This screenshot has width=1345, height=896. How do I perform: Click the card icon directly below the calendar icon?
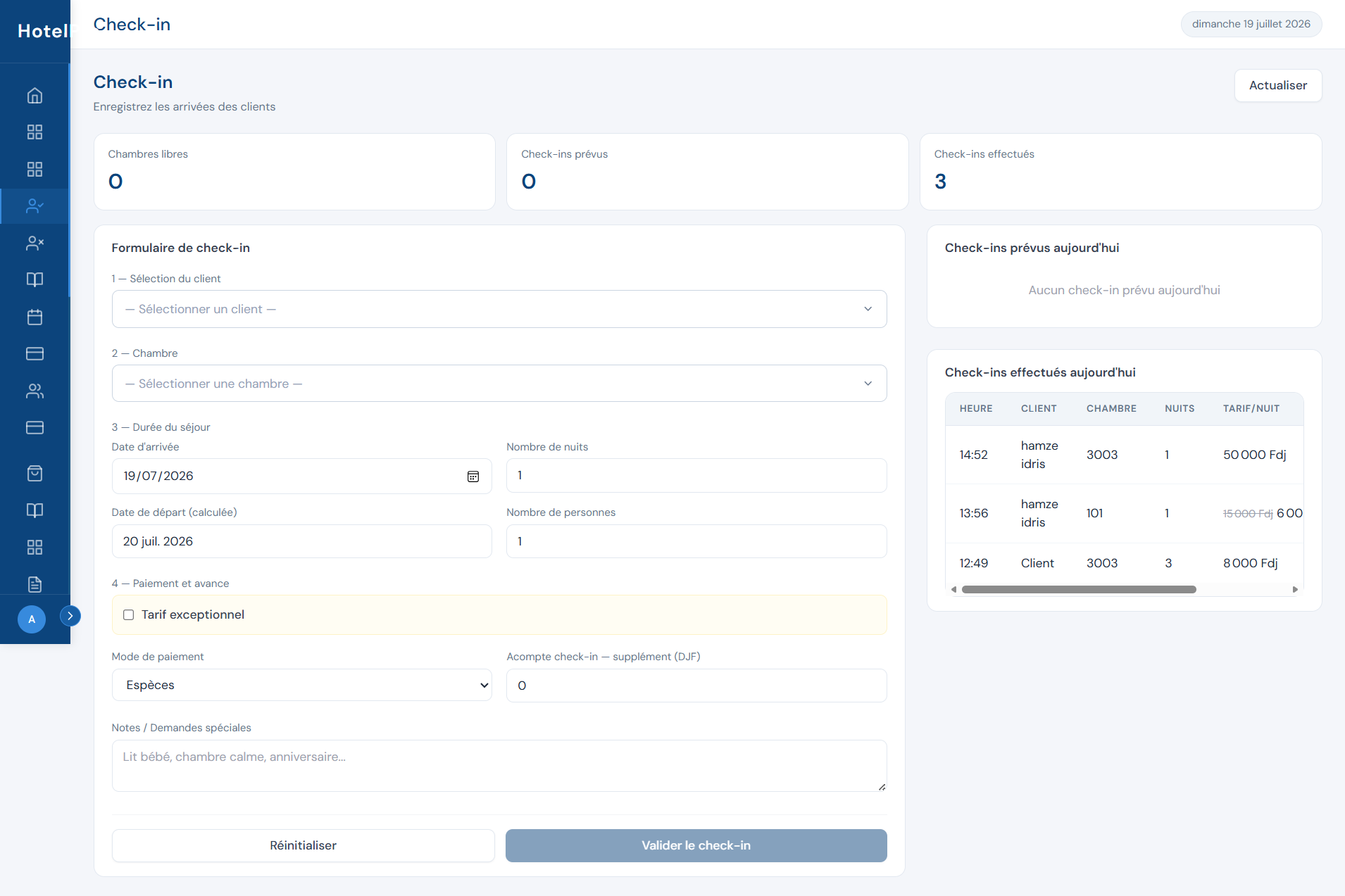(x=35, y=354)
